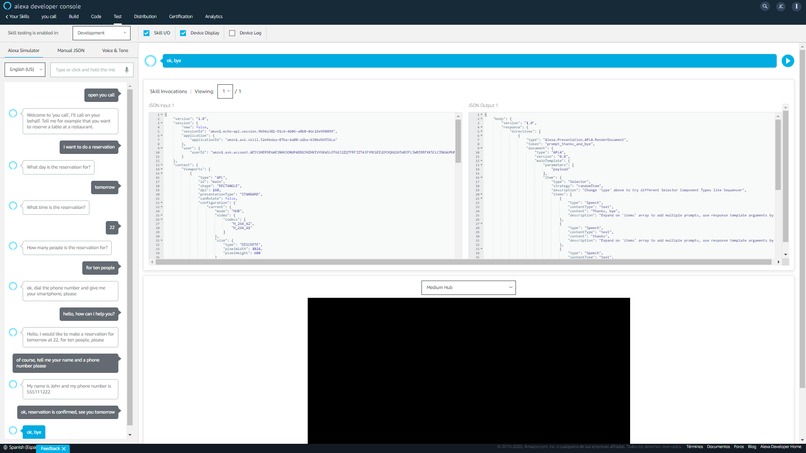Open the Términos footer link

point(694,447)
